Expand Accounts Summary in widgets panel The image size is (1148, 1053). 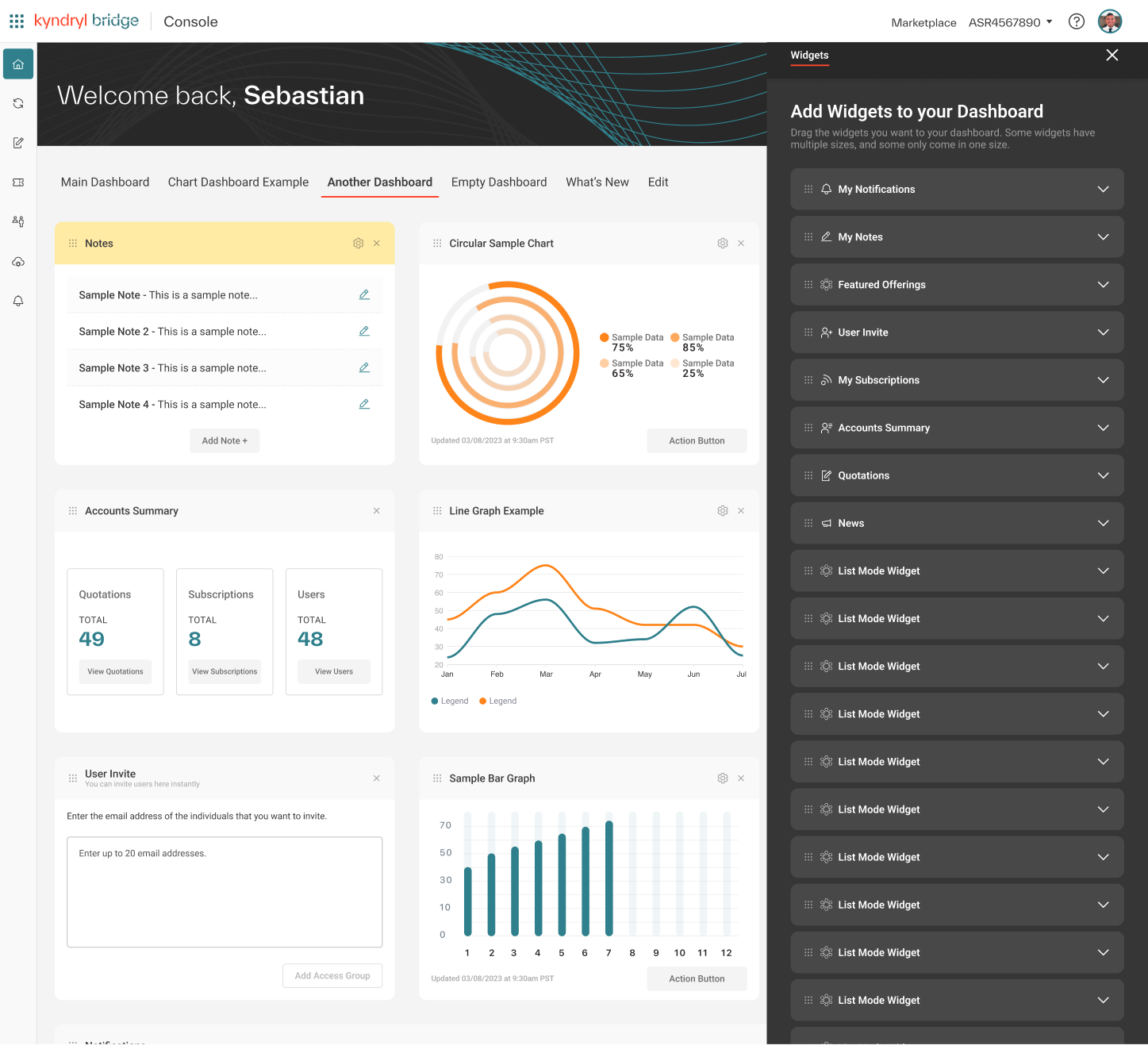click(1103, 428)
